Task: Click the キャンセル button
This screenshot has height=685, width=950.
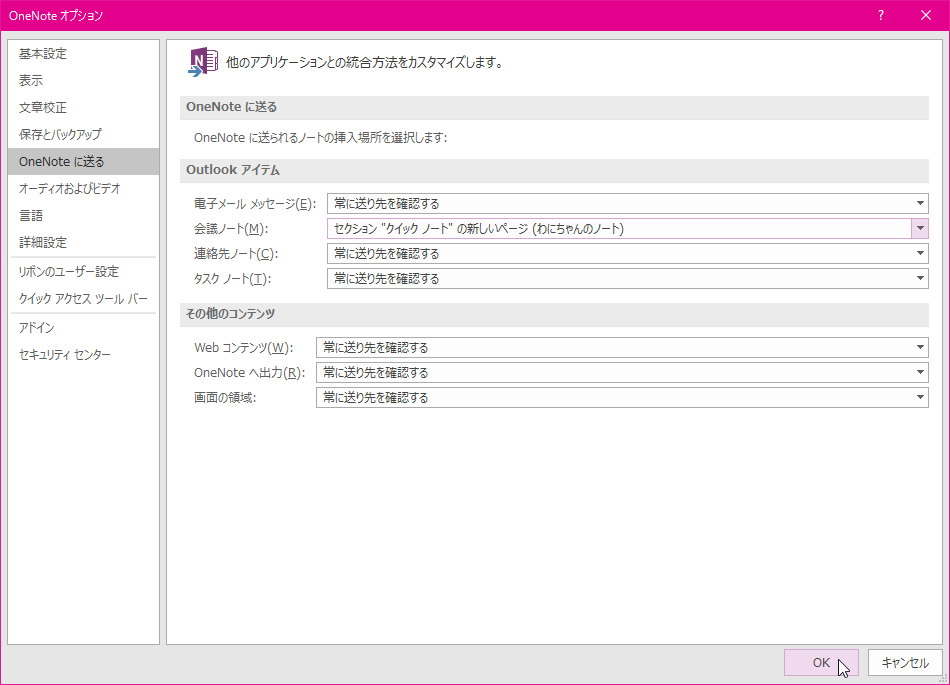Action: pos(905,663)
